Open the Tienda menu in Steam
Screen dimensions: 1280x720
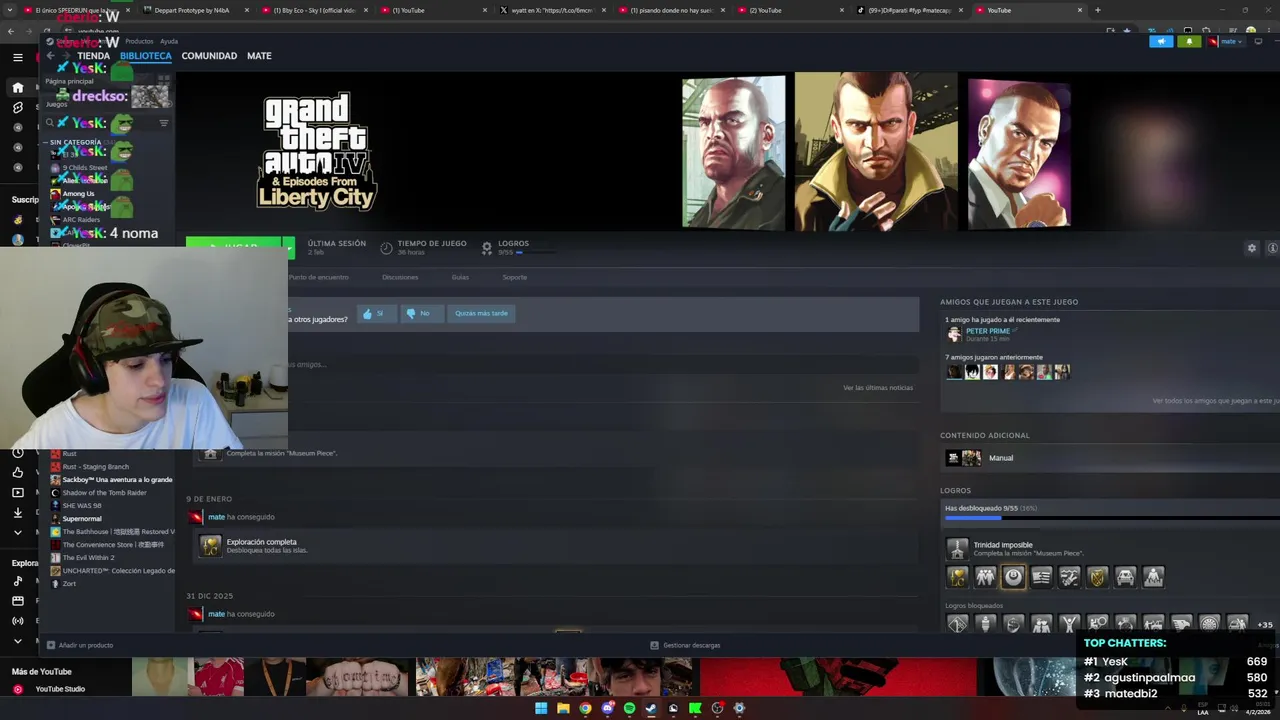[94, 56]
